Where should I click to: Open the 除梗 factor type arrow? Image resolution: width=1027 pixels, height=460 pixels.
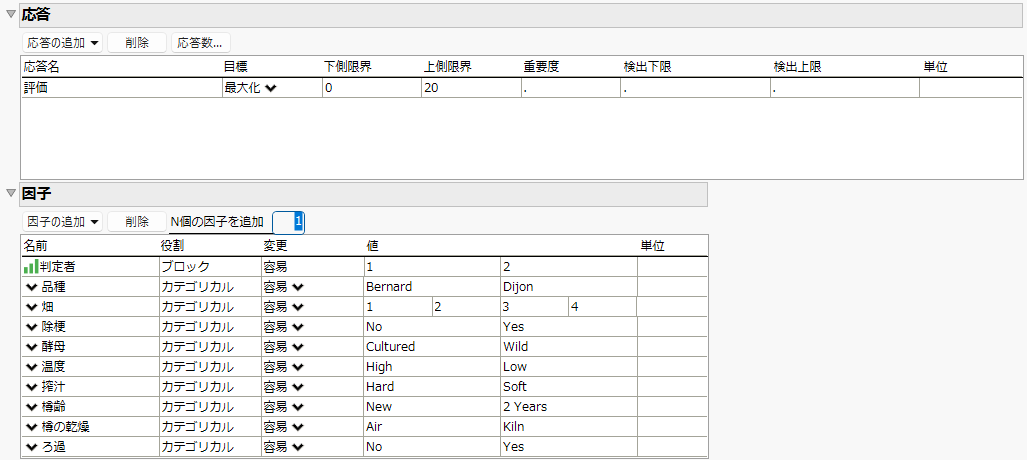pos(31,327)
